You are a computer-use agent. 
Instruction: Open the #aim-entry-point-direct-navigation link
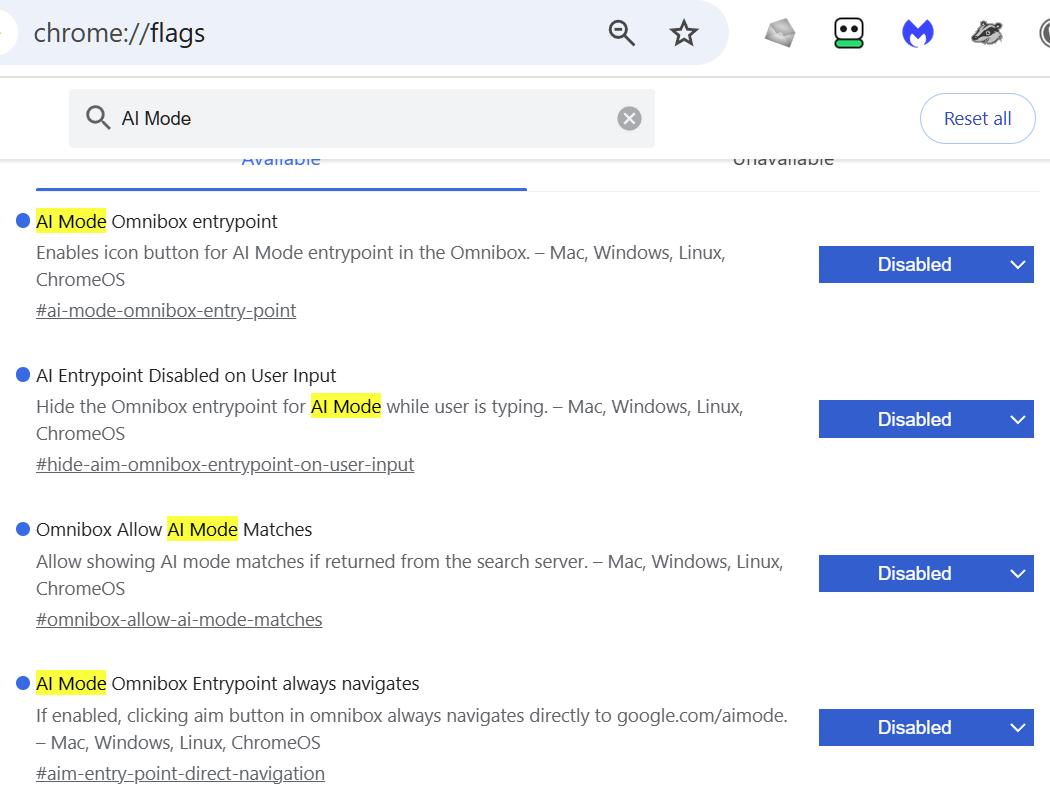pyautogui.click(x=180, y=774)
